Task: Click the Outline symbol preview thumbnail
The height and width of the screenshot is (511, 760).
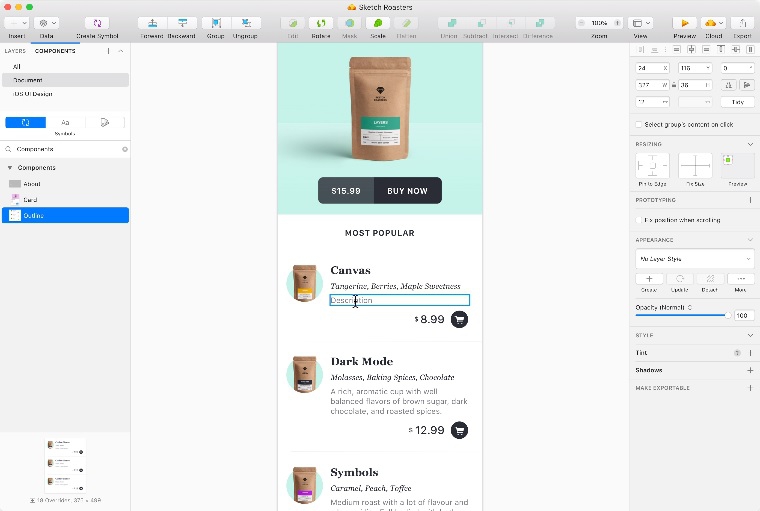Action: pyautogui.click(x=65, y=465)
